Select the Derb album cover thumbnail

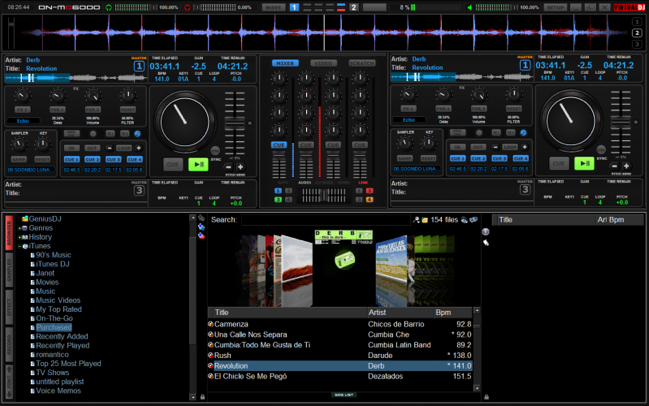[343, 268]
